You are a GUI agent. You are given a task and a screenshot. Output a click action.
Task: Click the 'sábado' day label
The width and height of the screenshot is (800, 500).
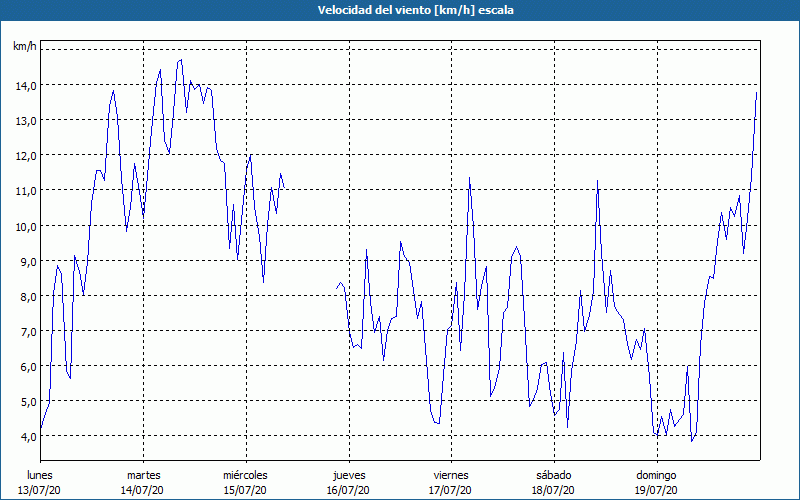pos(554,475)
